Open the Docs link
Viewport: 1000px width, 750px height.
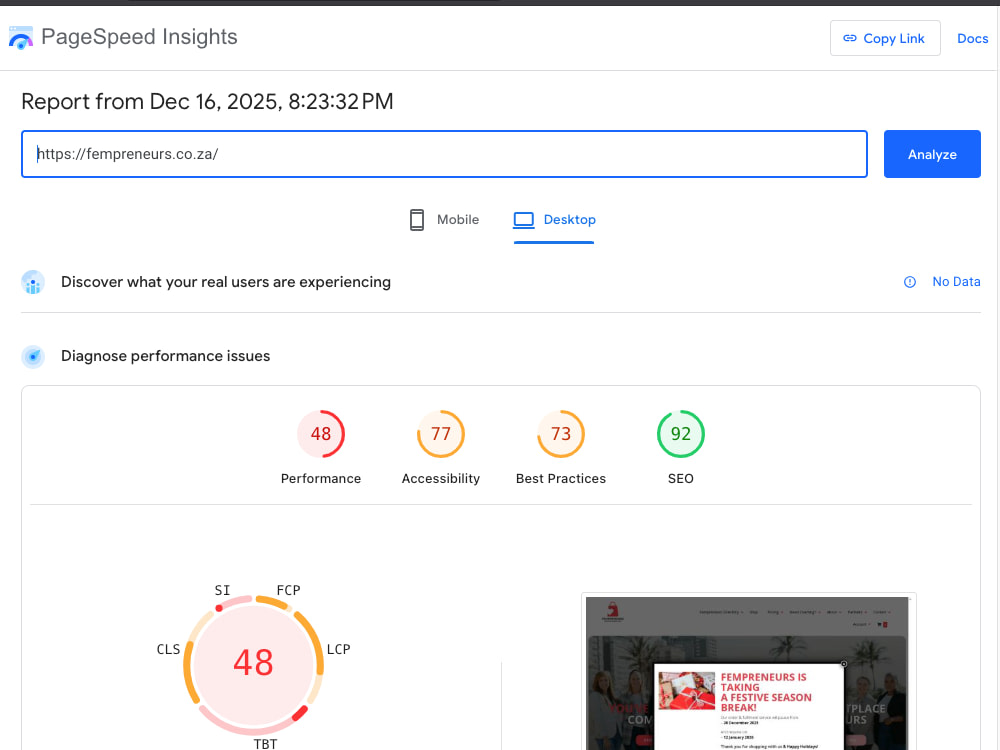click(x=972, y=38)
